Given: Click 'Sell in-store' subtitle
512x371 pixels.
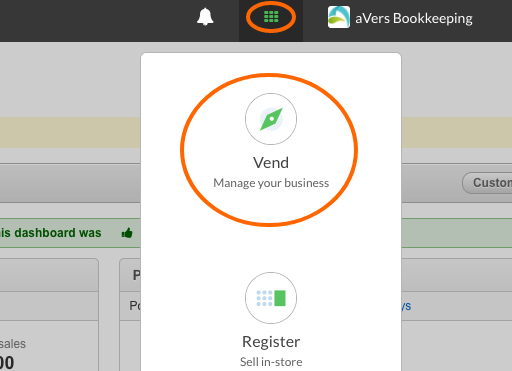Looking at the screenshot, I should click(x=271, y=362).
